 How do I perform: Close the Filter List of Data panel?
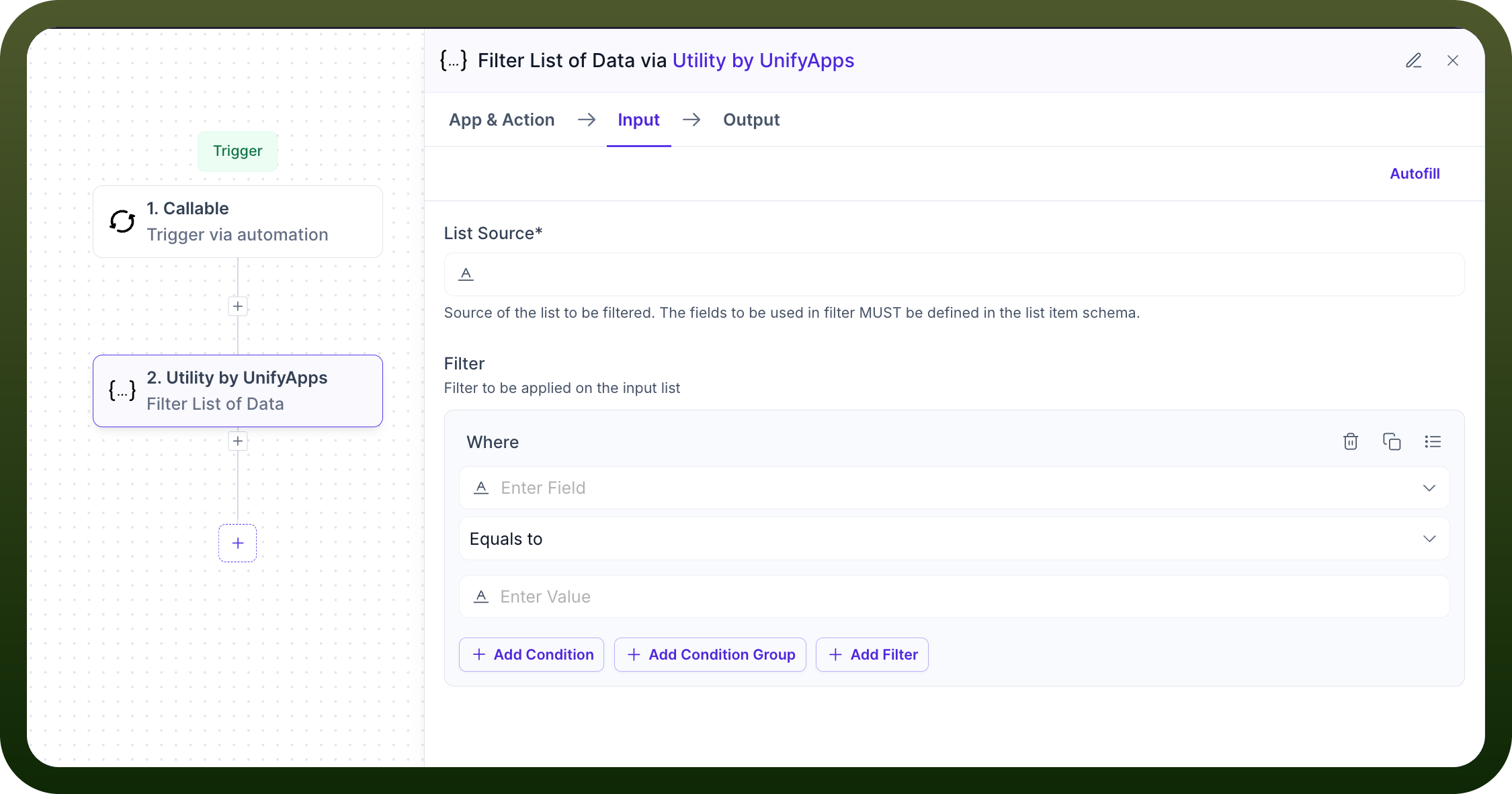coord(1453,60)
